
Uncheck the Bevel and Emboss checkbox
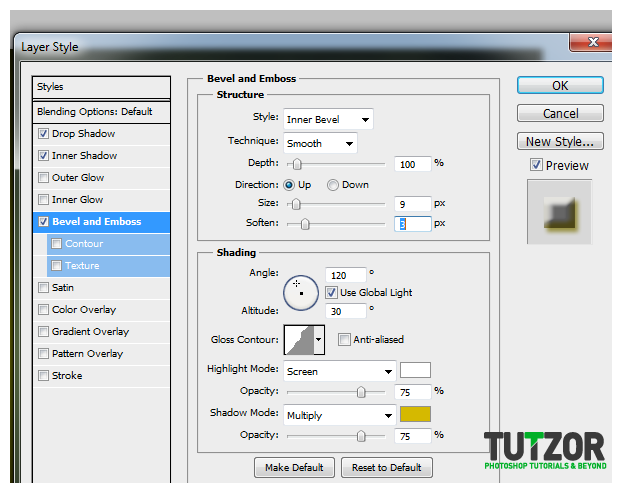click(x=43, y=221)
